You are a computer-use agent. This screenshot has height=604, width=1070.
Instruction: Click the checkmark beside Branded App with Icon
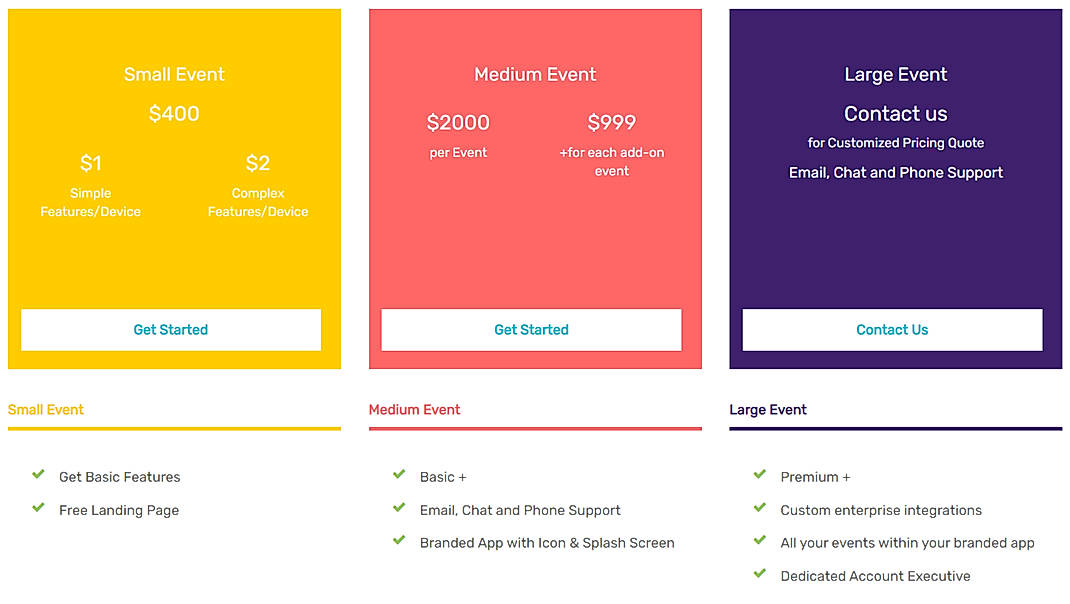click(x=398, y=540)
